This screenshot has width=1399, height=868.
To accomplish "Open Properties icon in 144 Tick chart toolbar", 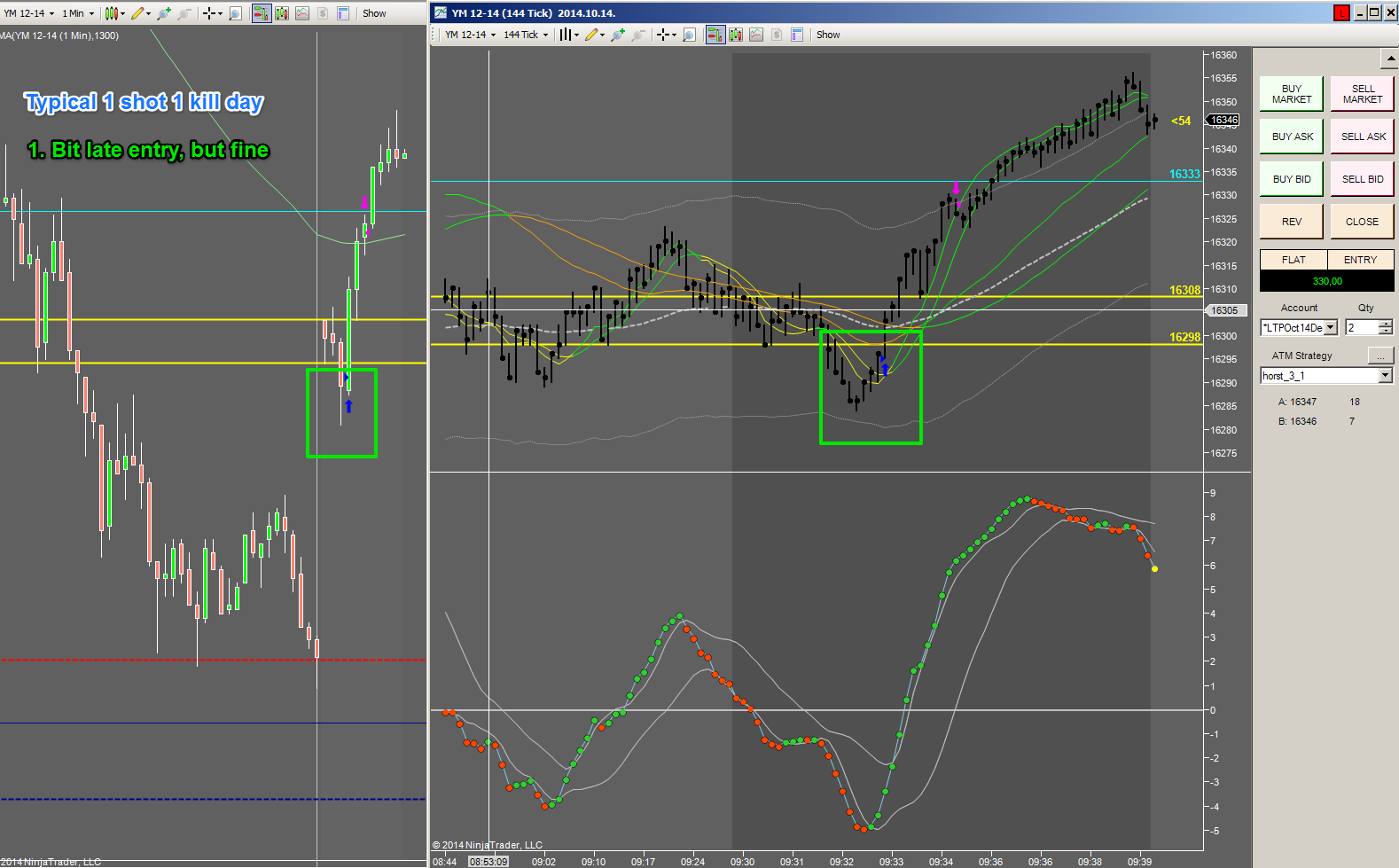I will [797, 35].
